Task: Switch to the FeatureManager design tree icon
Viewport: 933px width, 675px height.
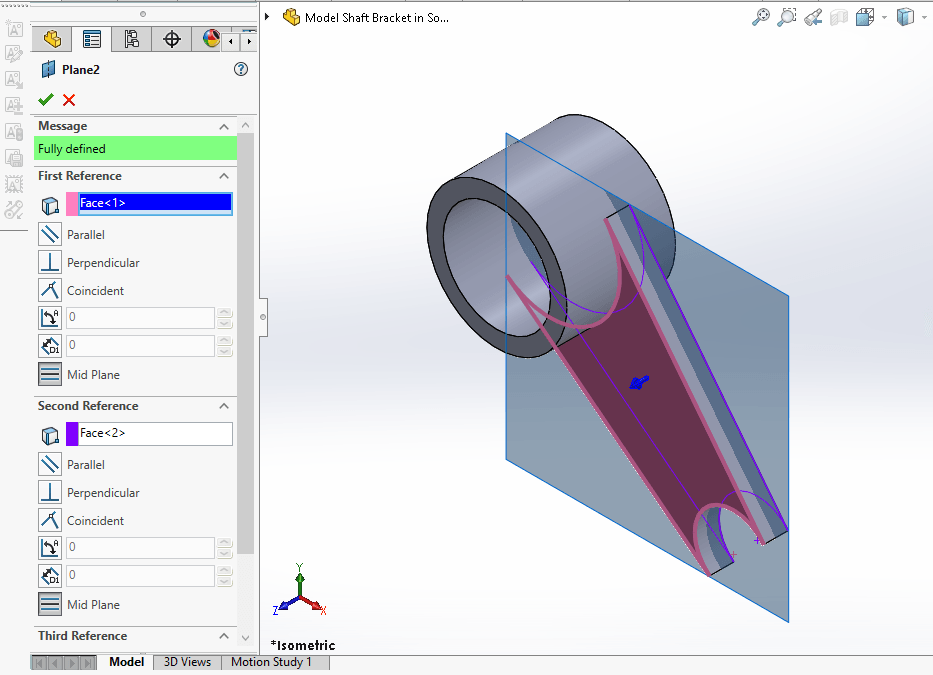Action: click(51, 38)
